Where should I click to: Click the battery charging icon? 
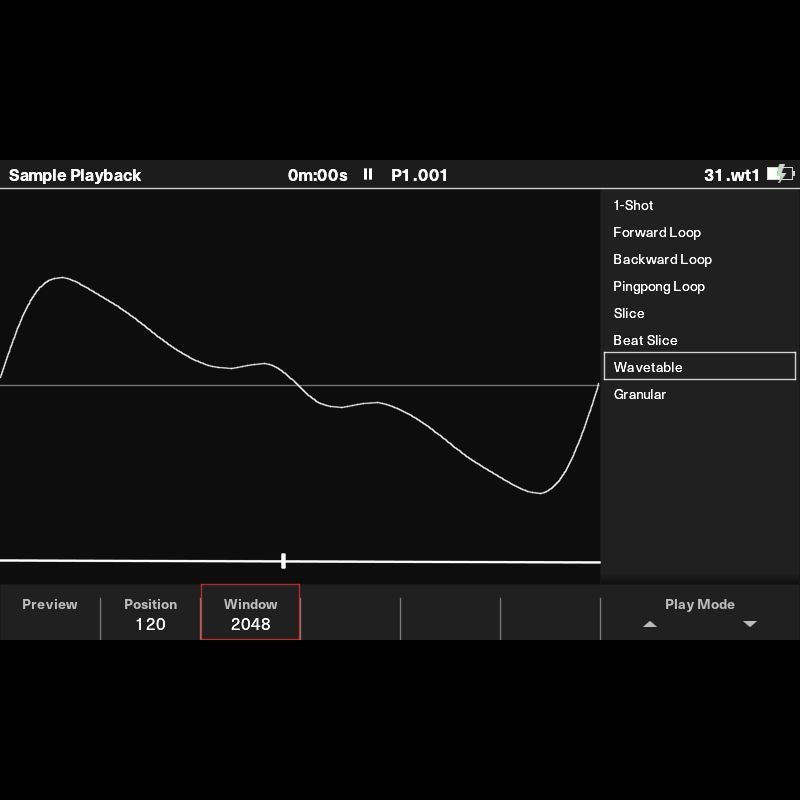[780, 174]
